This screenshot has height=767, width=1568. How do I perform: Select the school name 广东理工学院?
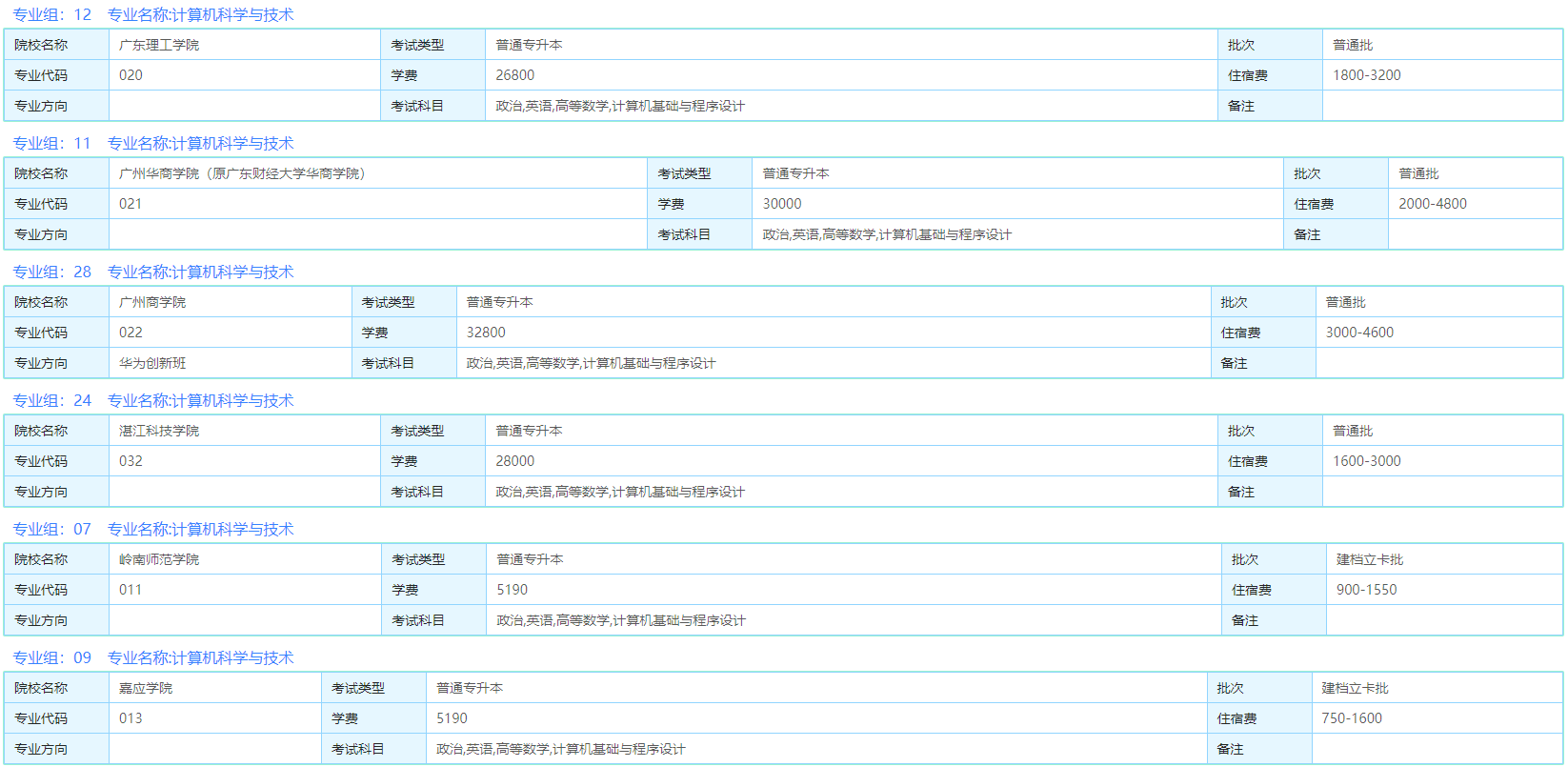(x=159, y=45)
